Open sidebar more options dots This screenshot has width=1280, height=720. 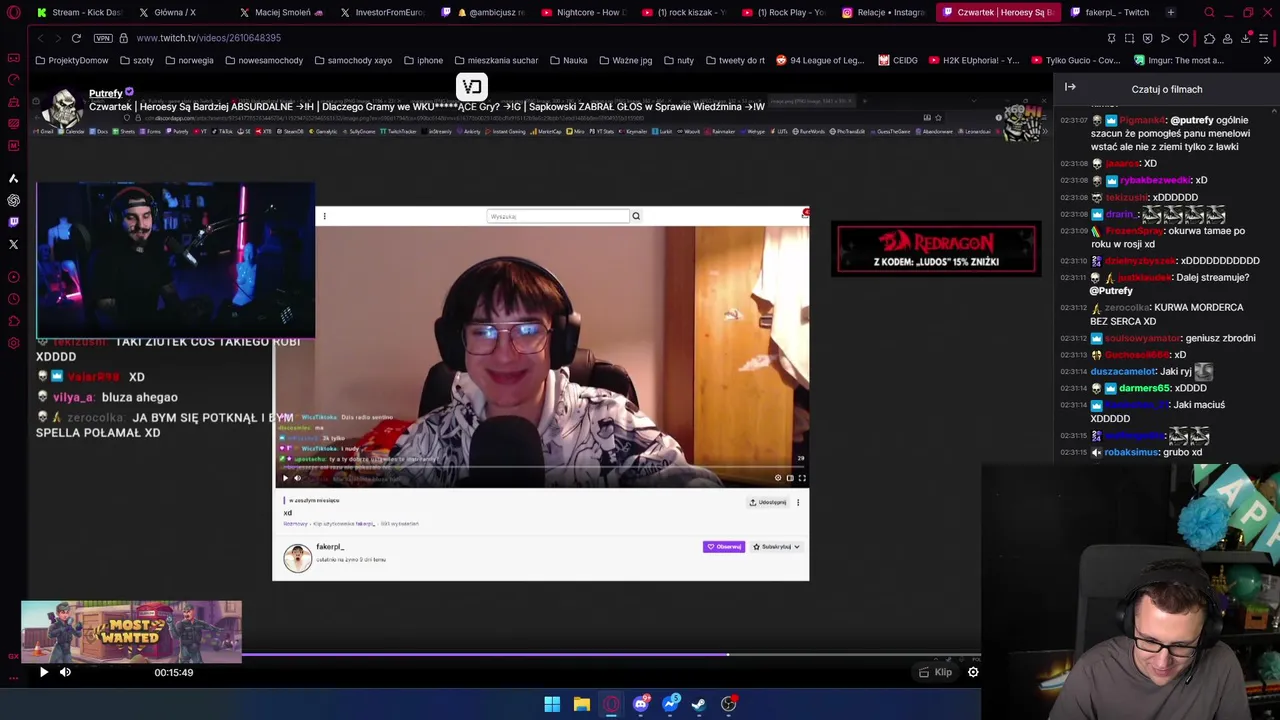pyautogui.click(x=13, y=678)
